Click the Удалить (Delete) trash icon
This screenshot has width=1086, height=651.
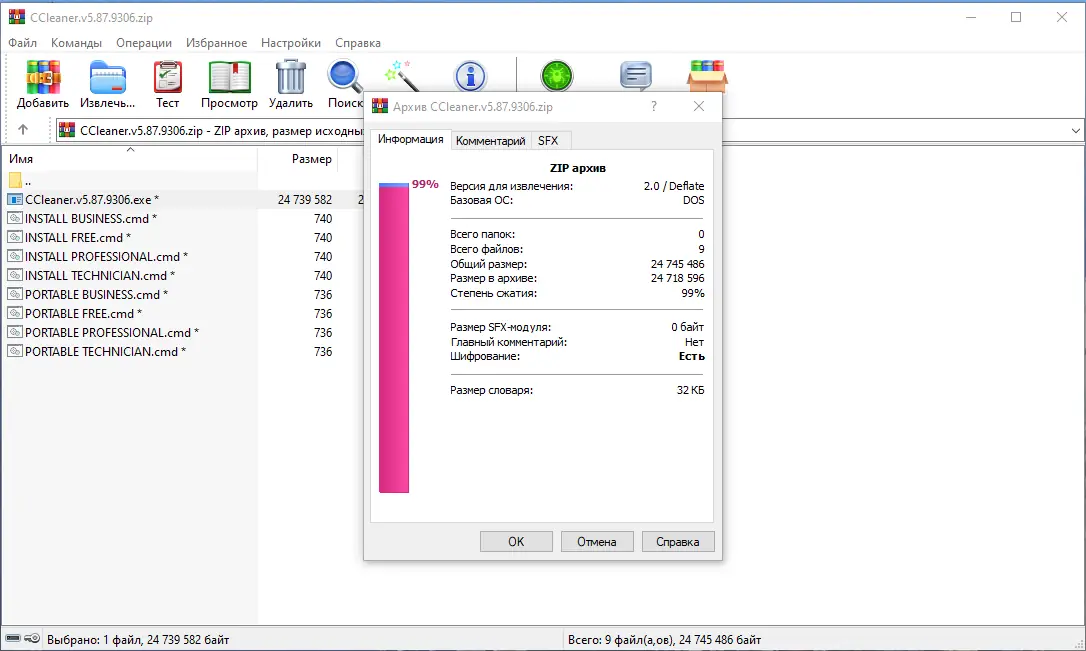pos(291,77)
